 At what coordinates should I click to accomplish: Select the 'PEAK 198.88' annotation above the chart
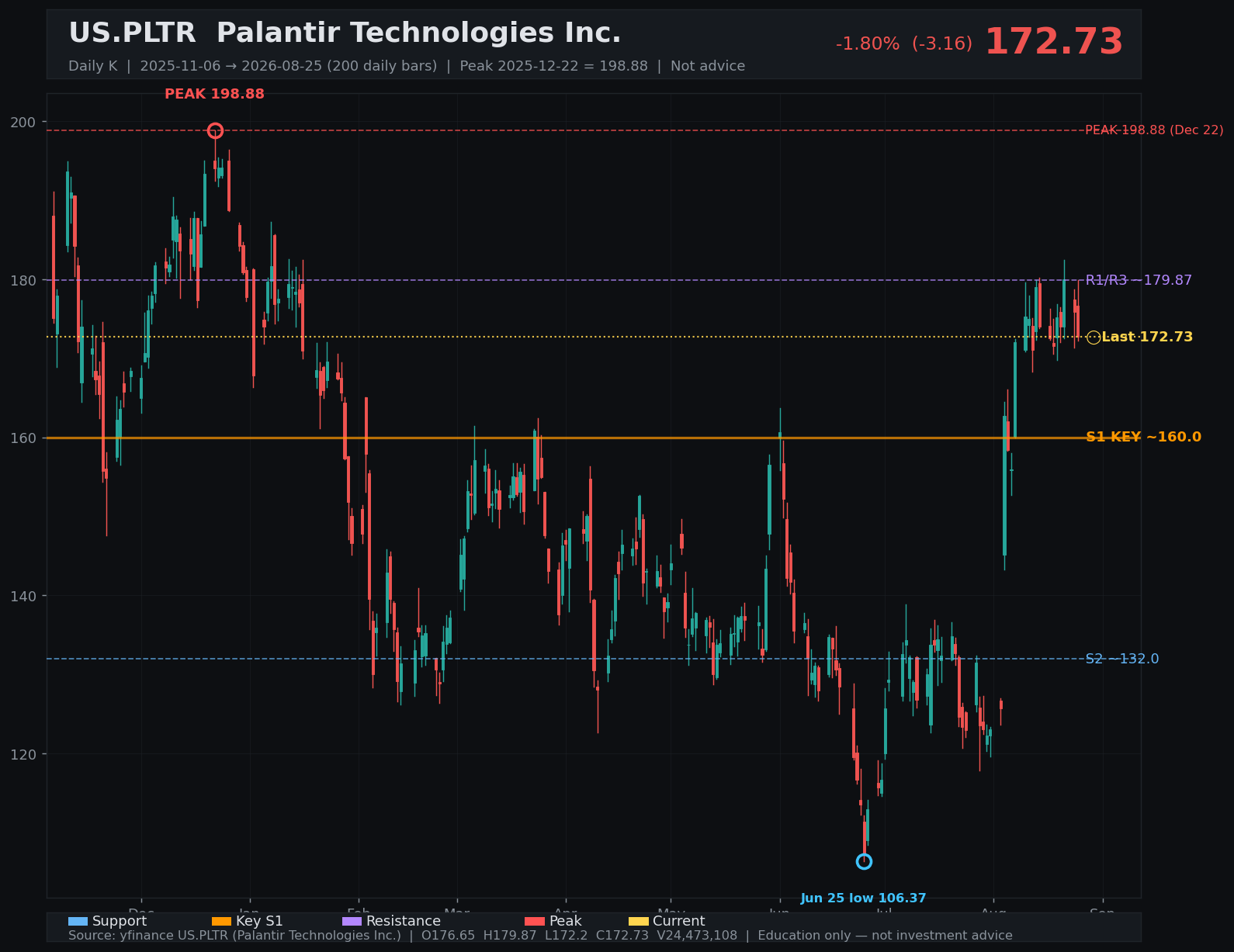pos(214,94)
